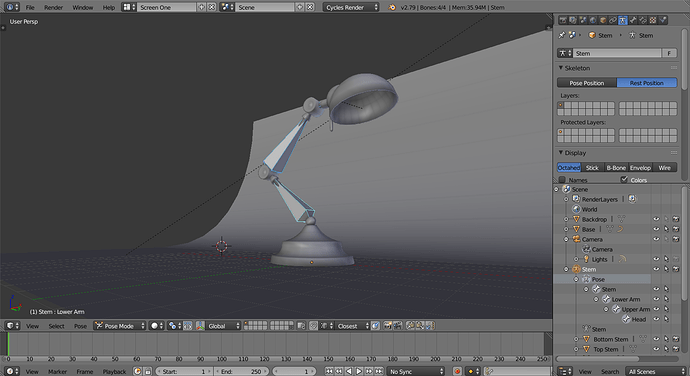Open the Window menu

[x=83, y=7]
